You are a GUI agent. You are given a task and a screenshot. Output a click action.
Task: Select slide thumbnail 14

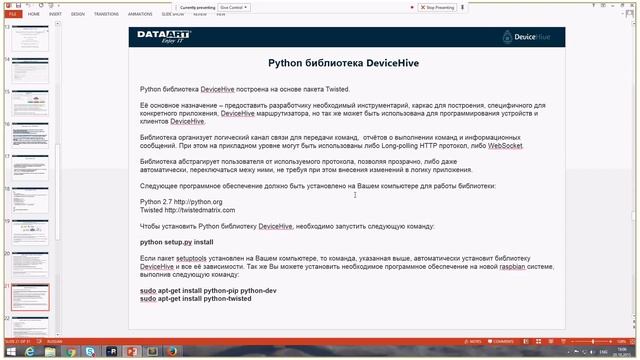click(30, 70)
